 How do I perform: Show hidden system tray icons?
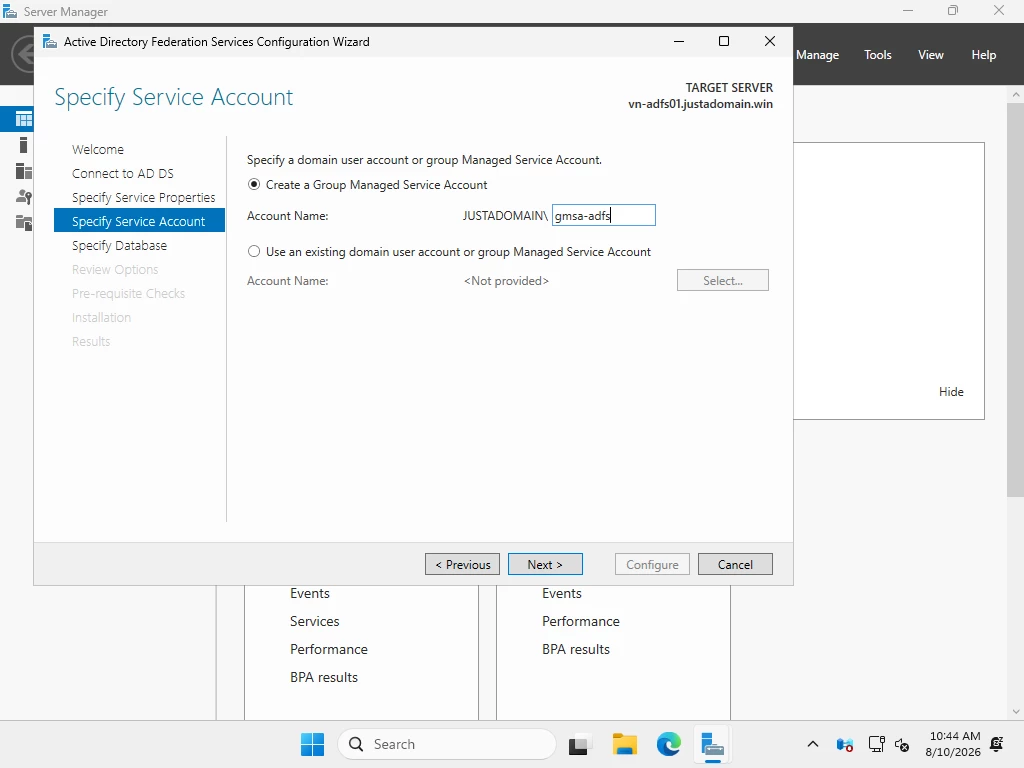point(813,744)
